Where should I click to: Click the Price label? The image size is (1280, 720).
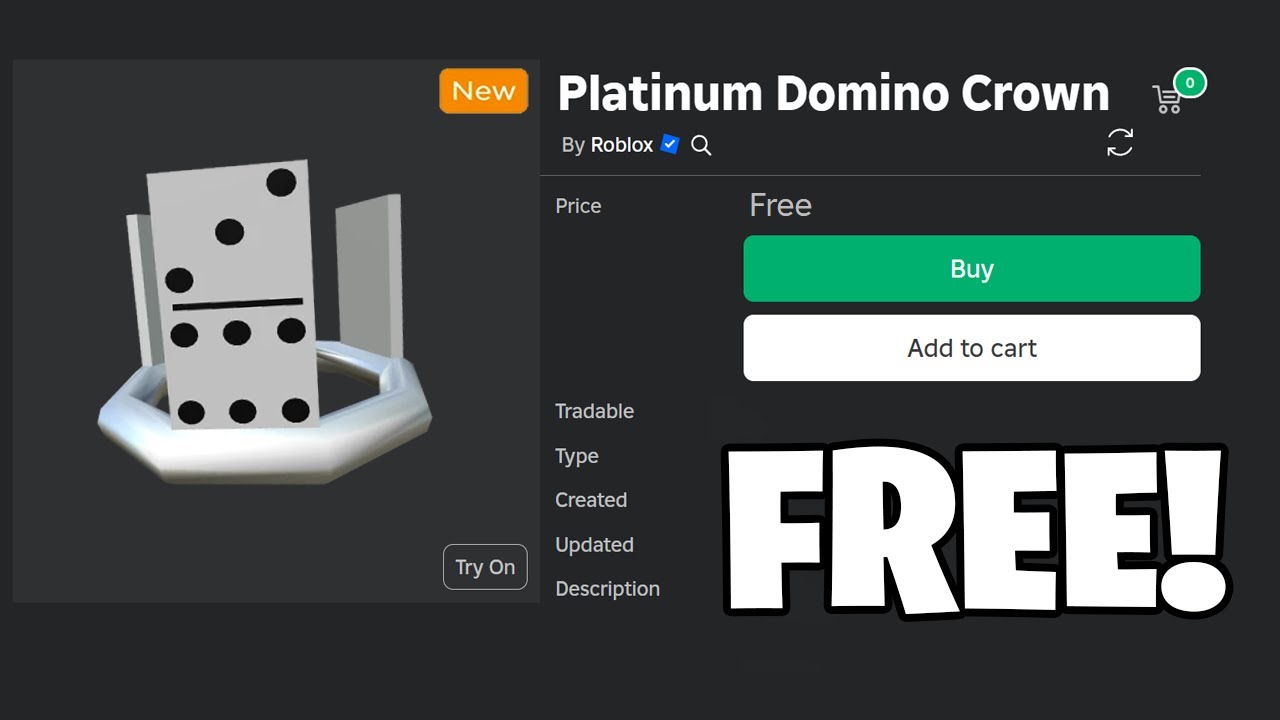[x=578, y=206]
